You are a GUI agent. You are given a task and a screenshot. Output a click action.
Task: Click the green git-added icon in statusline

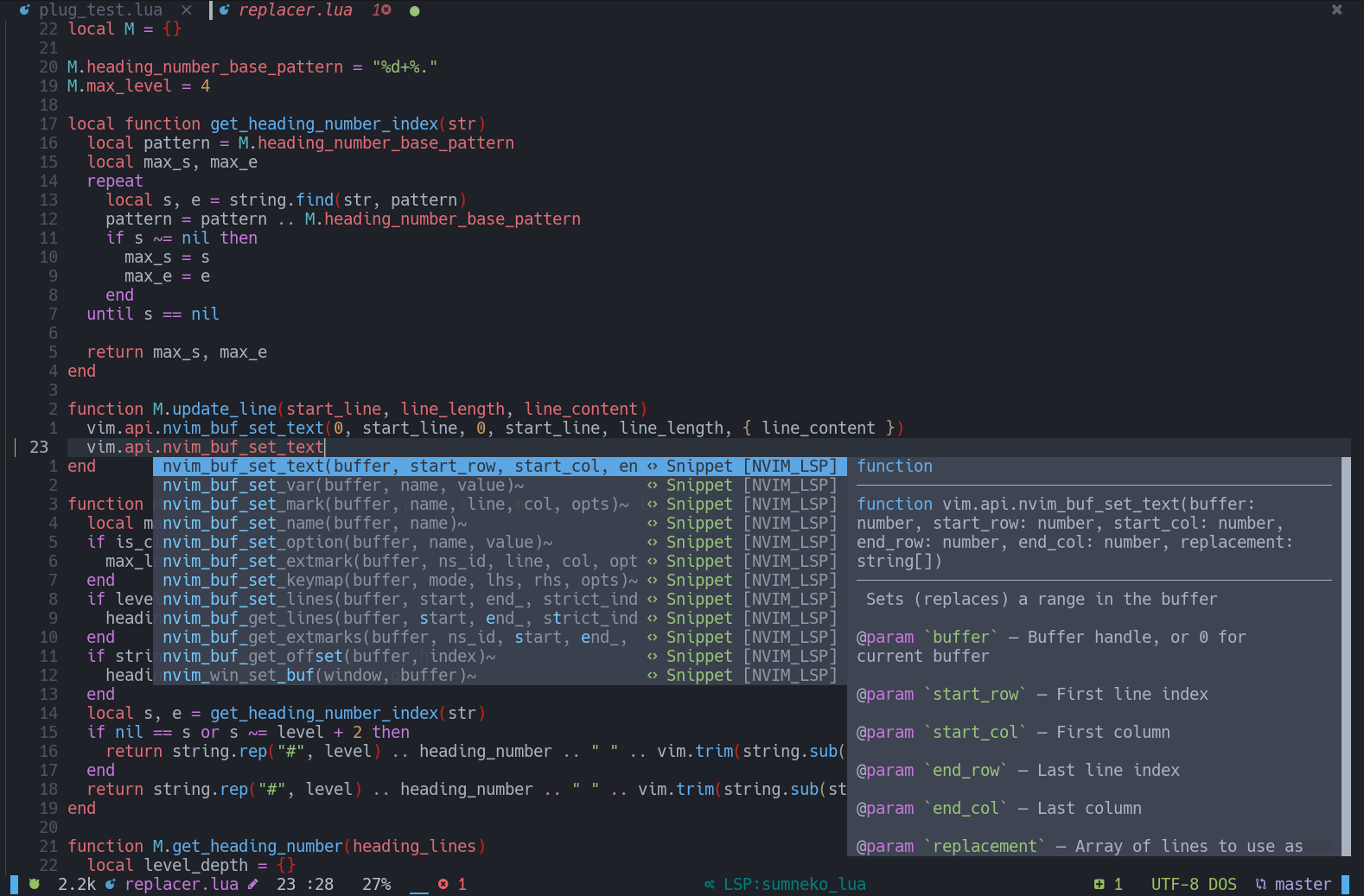1099,884
